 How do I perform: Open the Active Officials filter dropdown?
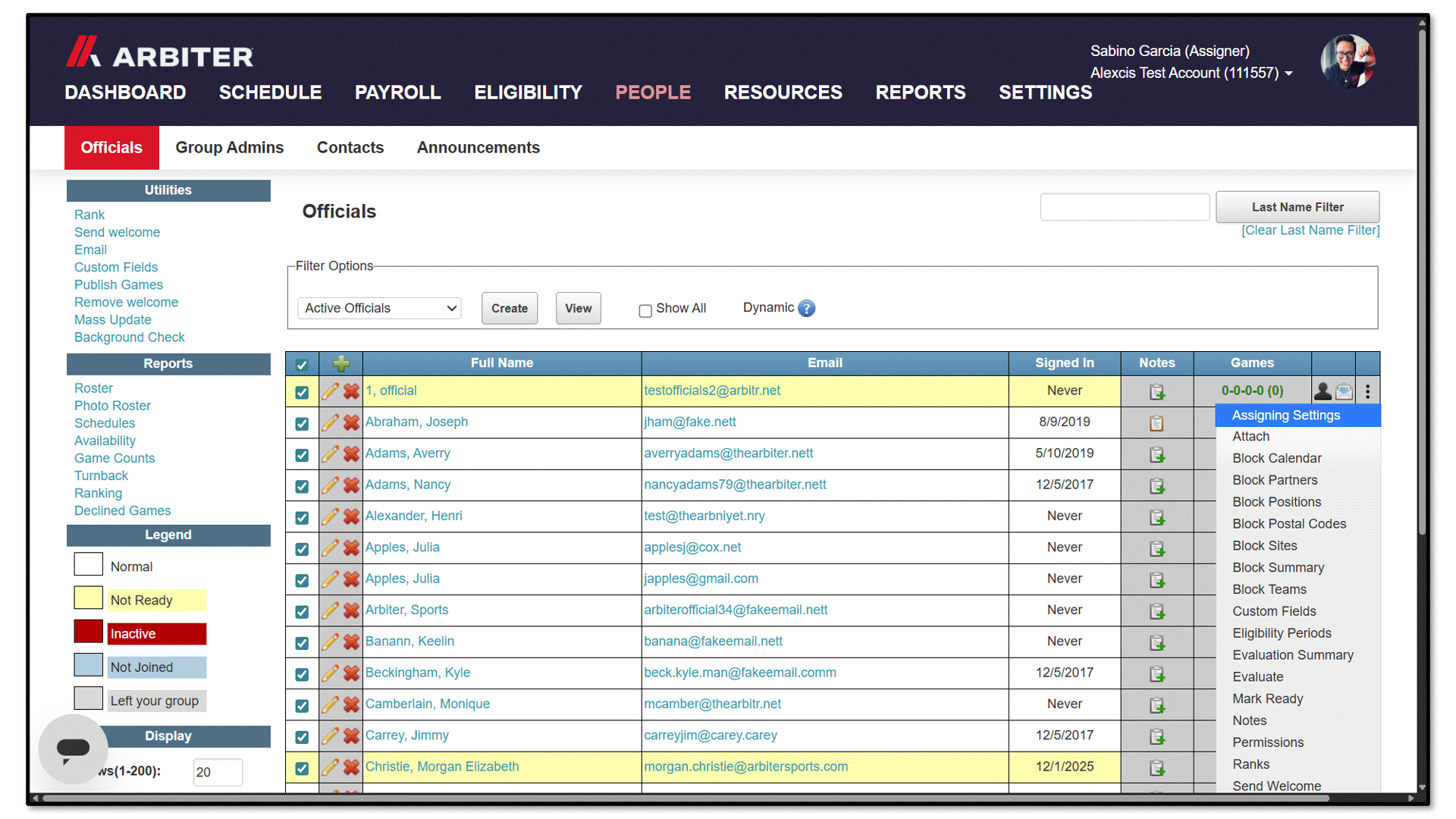pyautogui.click(x=379, y=308)
